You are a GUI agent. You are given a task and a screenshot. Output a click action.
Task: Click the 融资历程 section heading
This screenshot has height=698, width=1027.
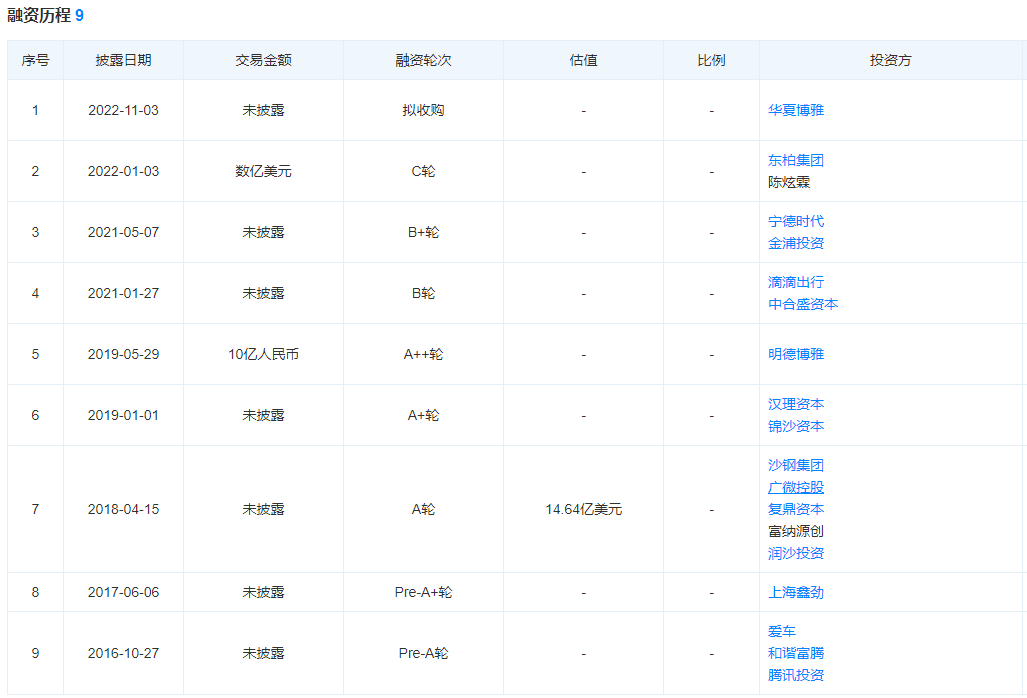point(39,16)
